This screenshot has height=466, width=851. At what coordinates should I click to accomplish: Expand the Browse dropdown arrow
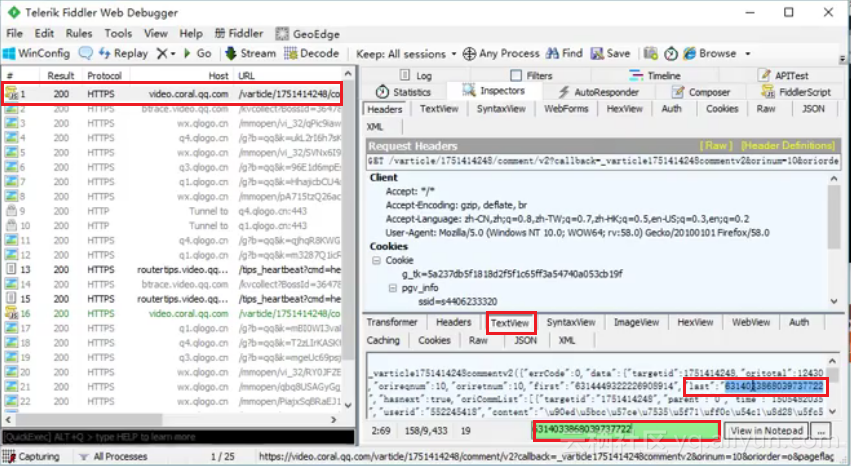tap(747, 54)
